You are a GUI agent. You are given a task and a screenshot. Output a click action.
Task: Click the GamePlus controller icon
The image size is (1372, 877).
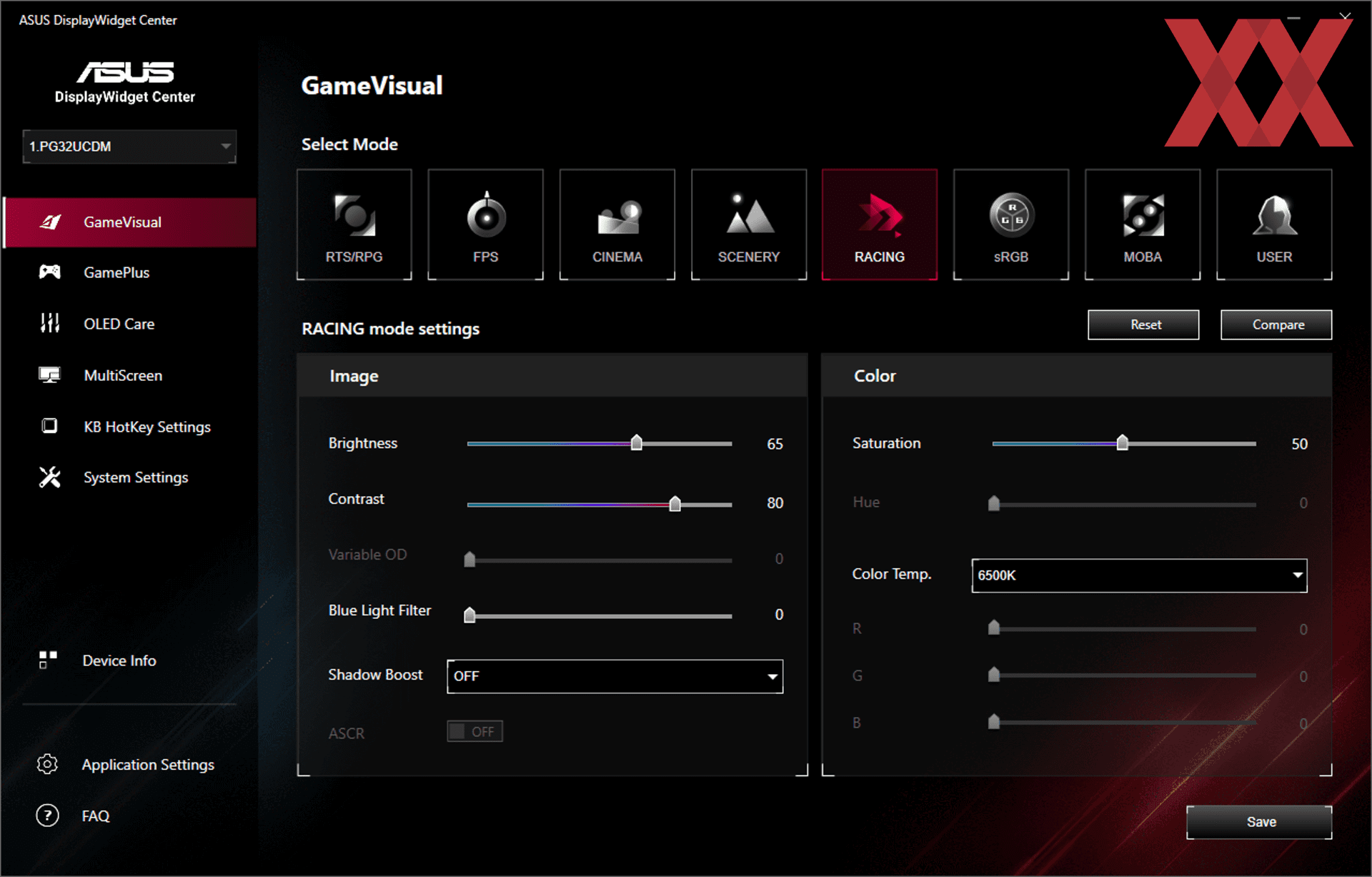point(49,272)
